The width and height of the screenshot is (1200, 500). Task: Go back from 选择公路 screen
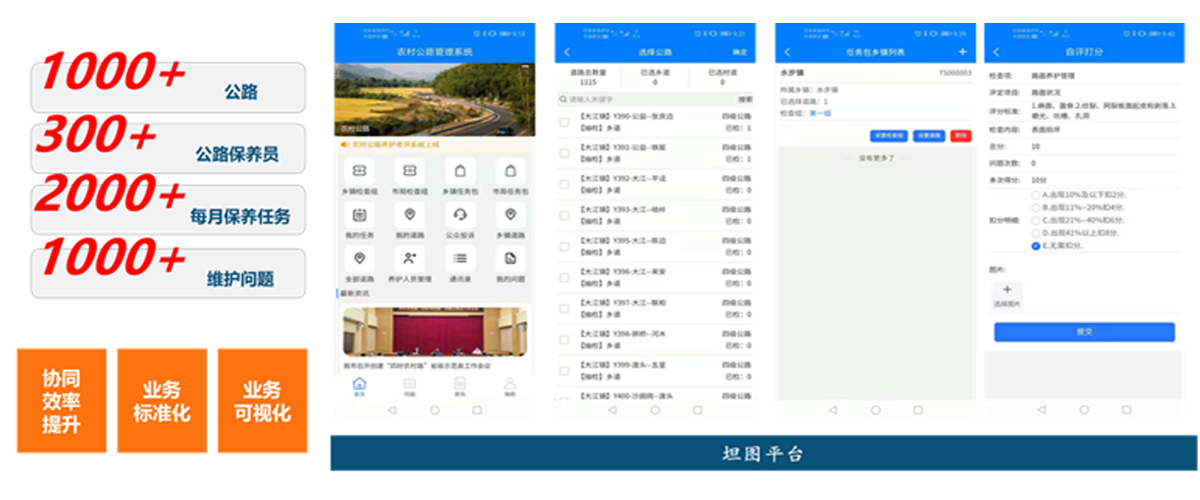click(x=568, y=52)
